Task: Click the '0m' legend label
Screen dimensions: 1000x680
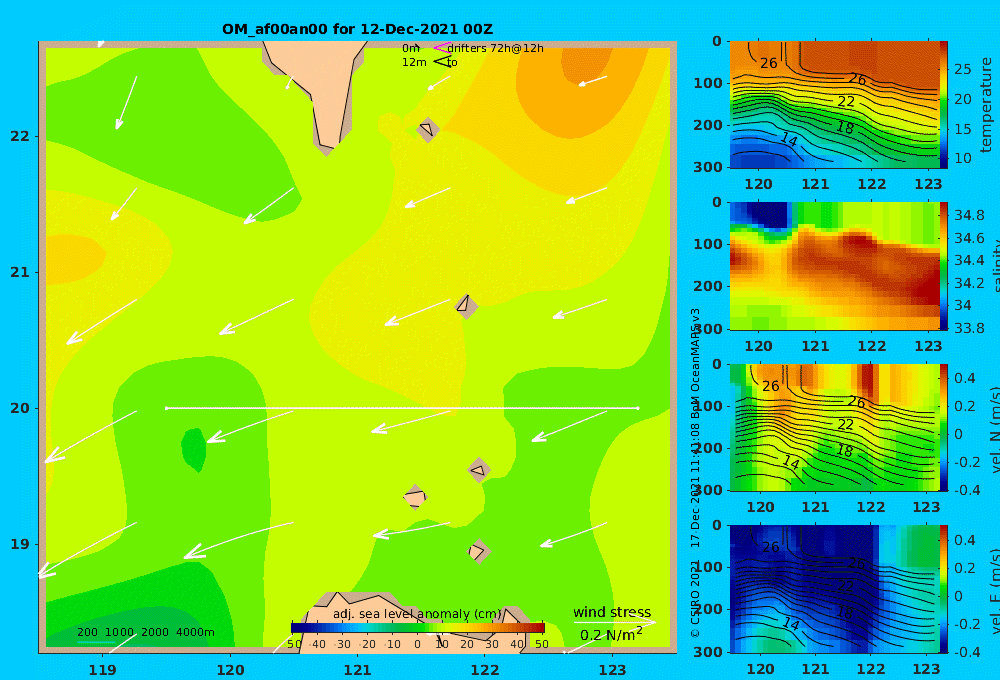Action: tap(410, 48)
